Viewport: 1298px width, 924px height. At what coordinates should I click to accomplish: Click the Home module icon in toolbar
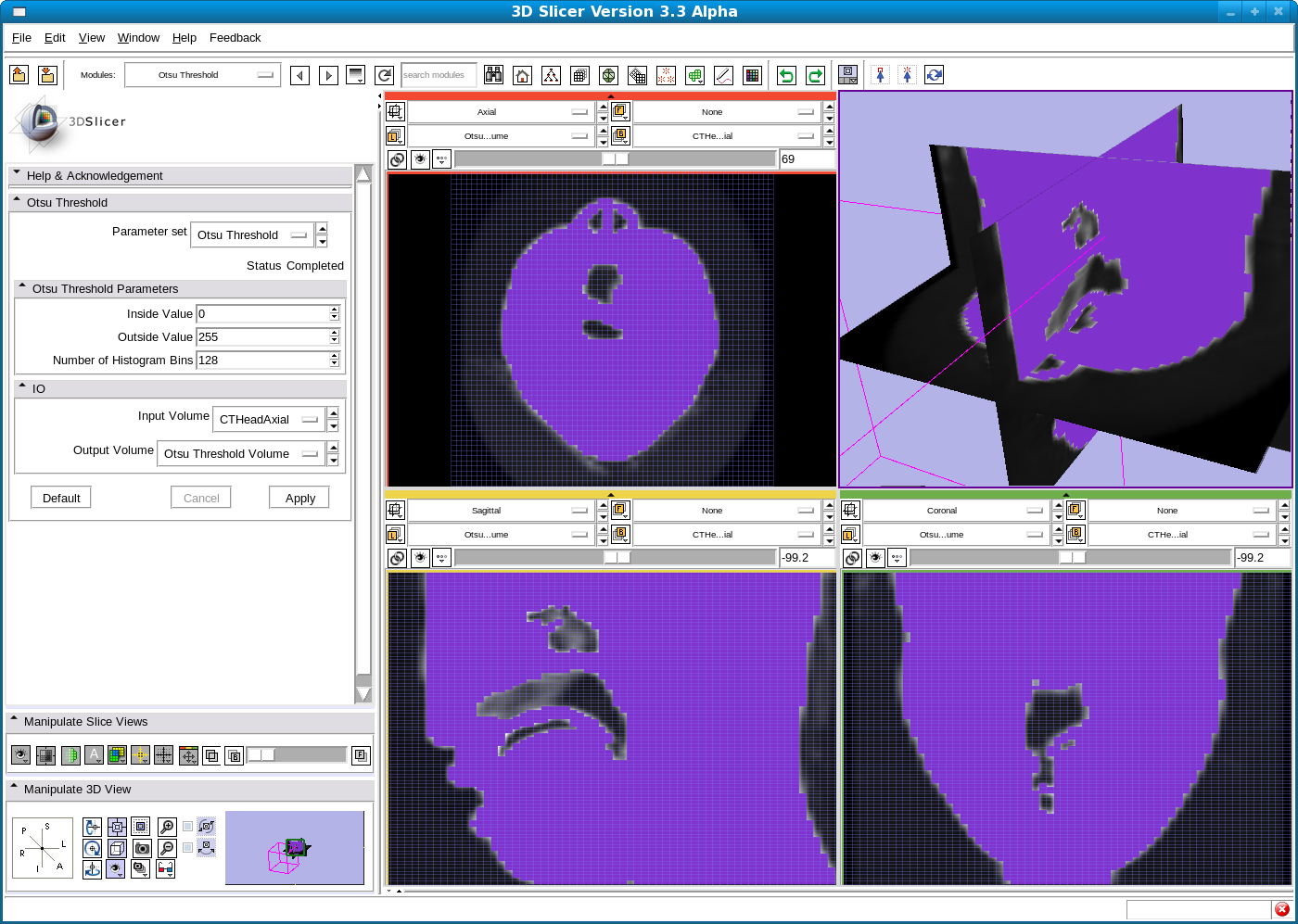tap(522, 75)
